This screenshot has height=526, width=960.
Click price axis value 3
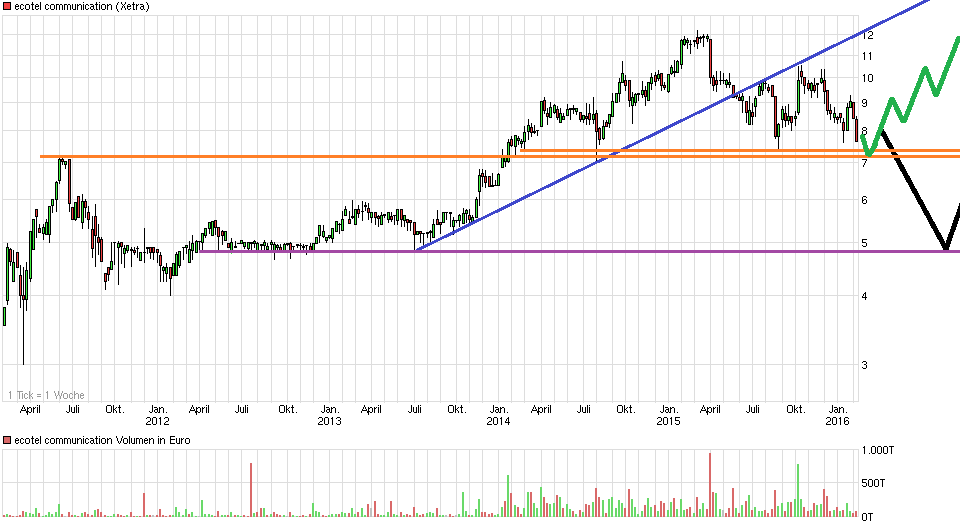tap(865, 365)
